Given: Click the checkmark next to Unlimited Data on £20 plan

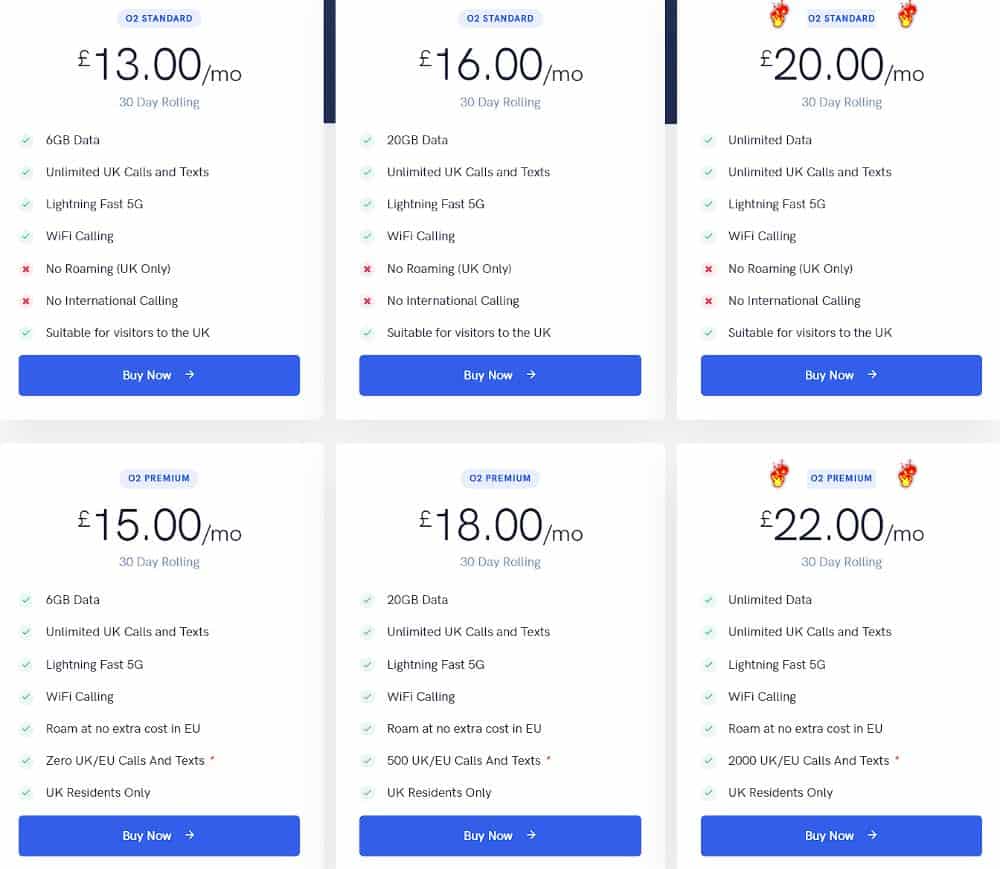Looking at the screenshot, I should pyautogui.click(x=708, y=140).
